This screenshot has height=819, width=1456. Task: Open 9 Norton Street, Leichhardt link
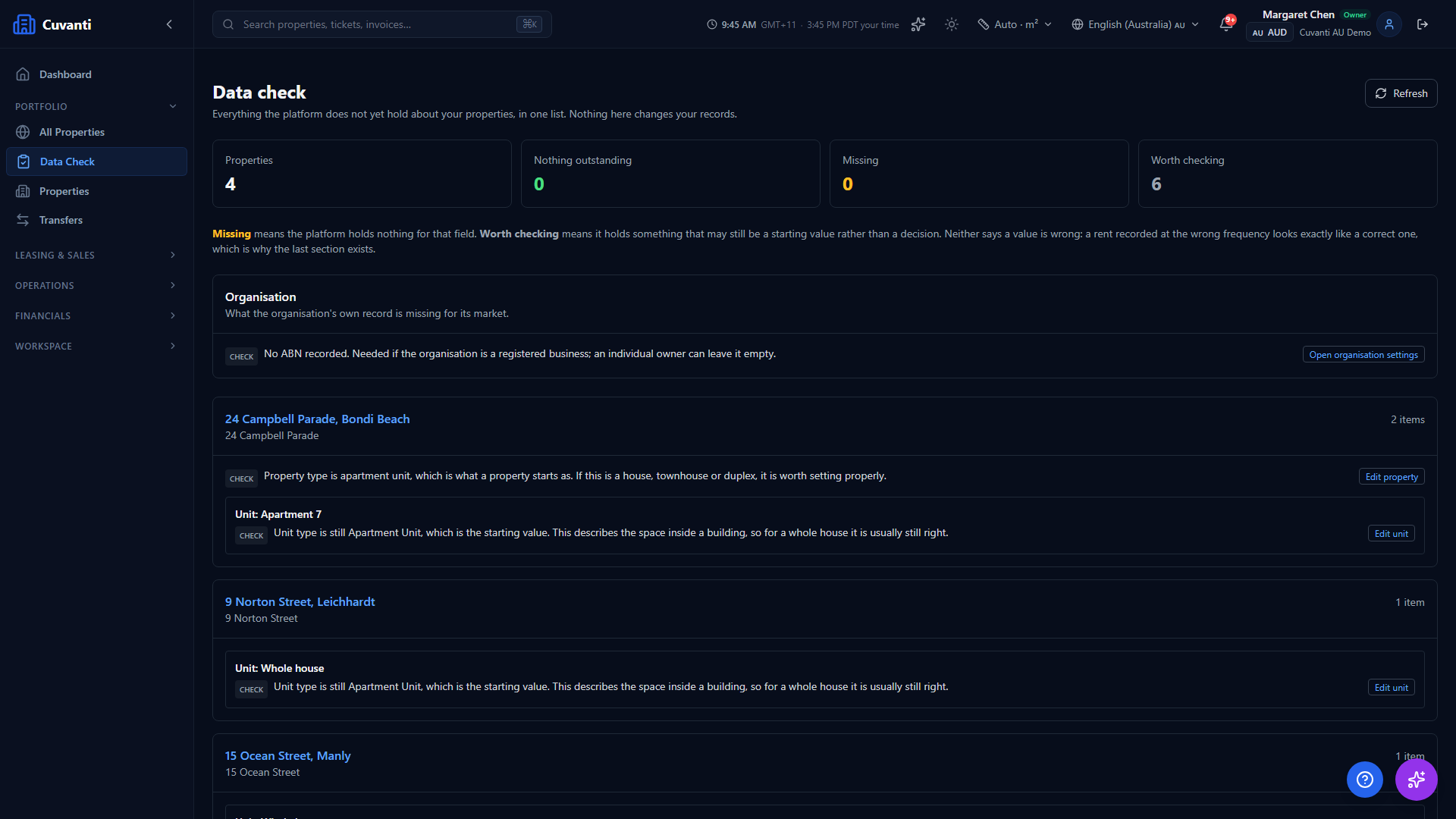pos(300,601)
